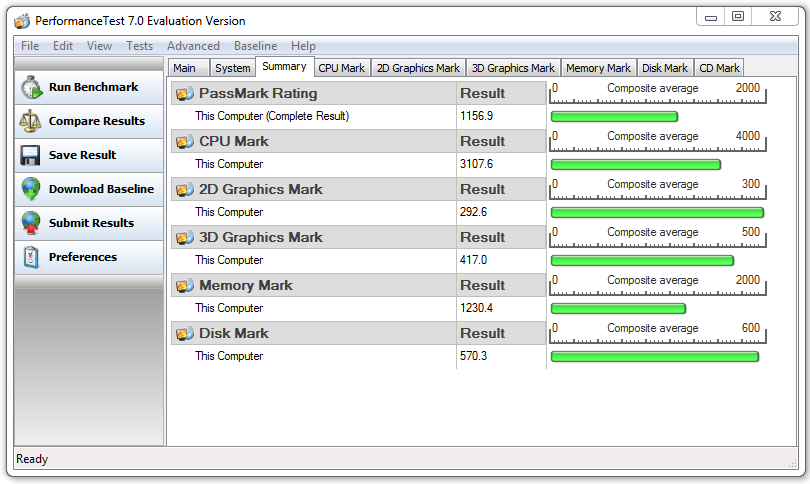Click the 2D Graphics Mark green result bar

click(x=657, y=213)
